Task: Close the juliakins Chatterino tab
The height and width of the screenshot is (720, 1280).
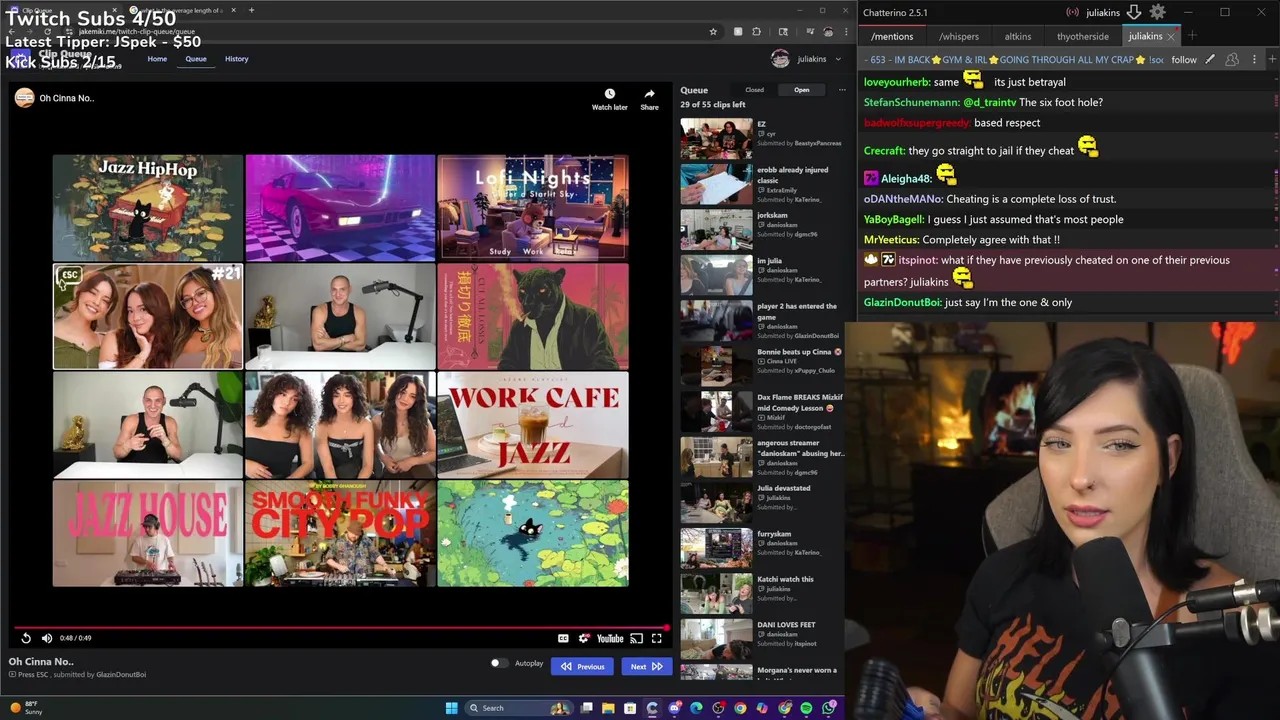Action: click(1170, 37)
